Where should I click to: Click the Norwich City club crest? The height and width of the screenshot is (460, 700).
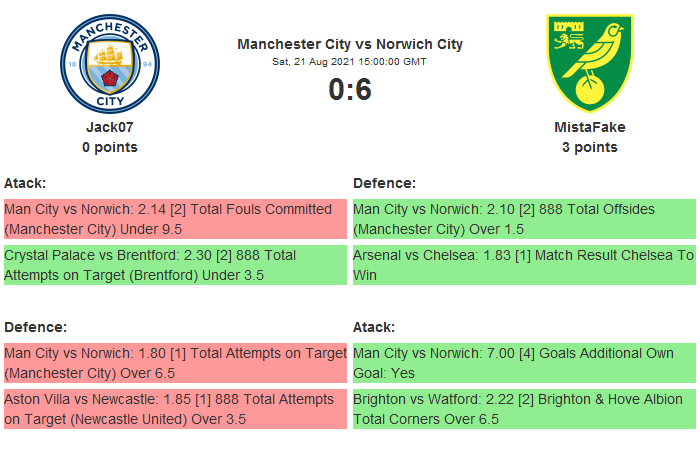click(x=589, y=62)
